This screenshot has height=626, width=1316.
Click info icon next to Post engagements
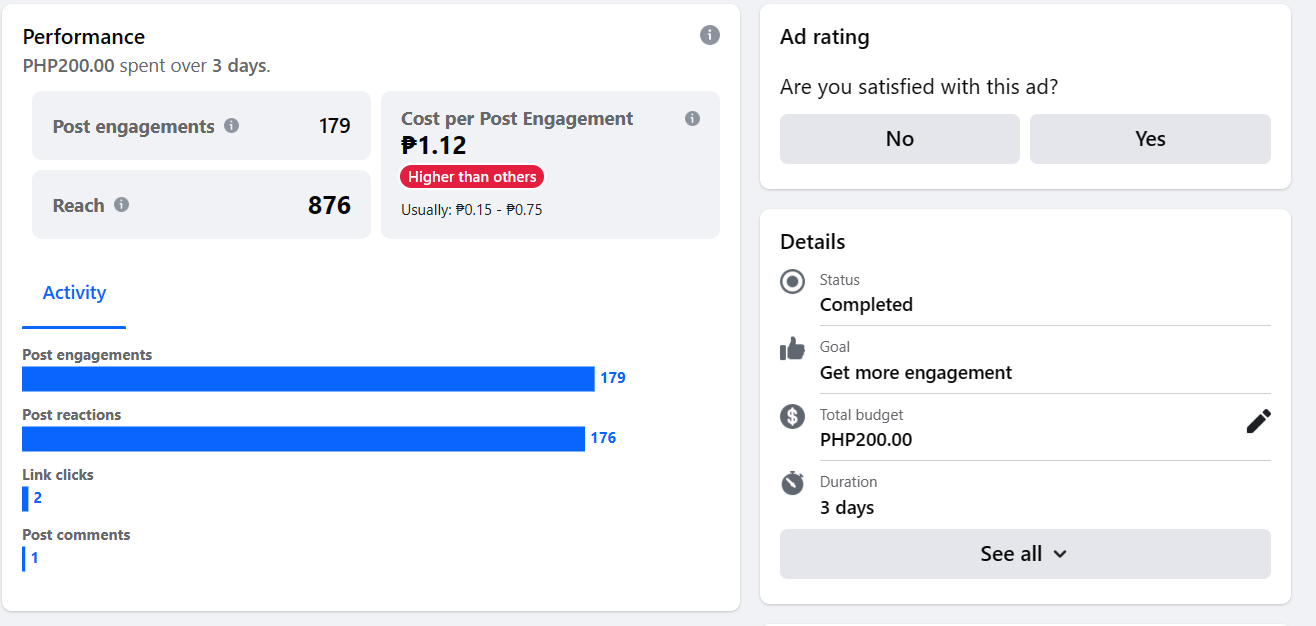[232, 126]
